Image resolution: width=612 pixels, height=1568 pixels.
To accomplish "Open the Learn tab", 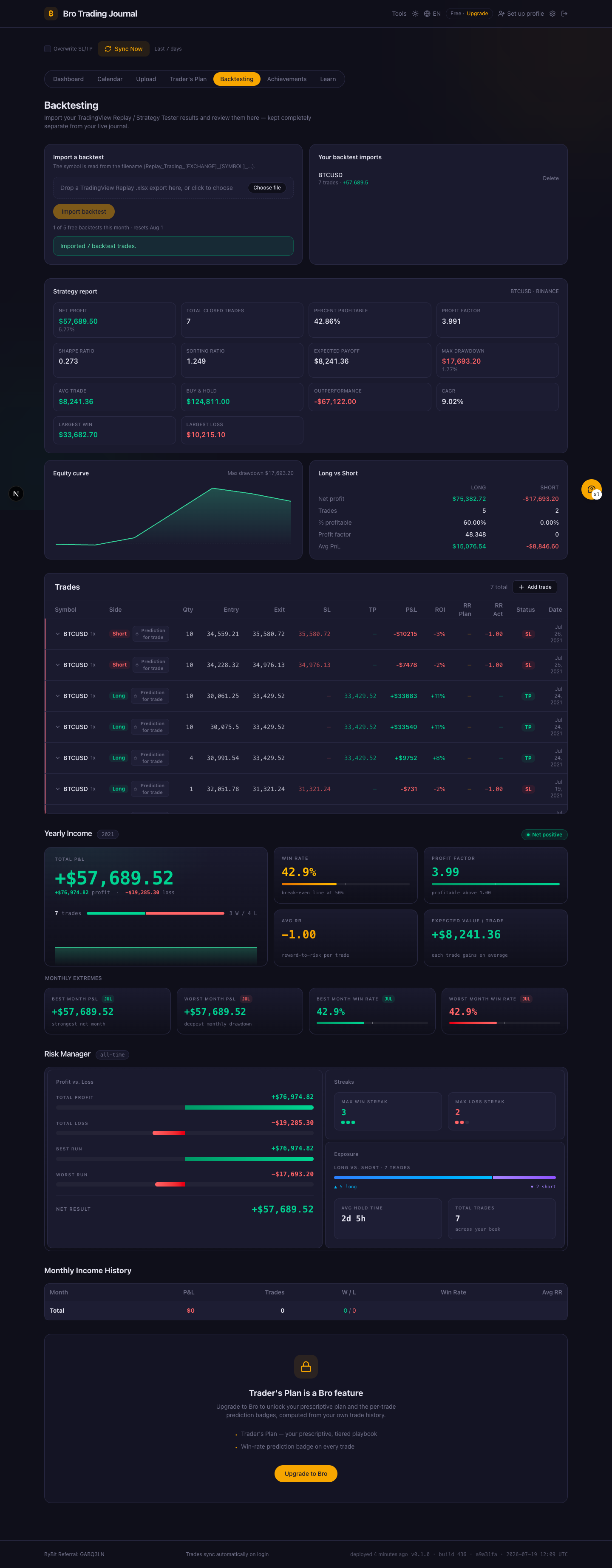I will (x=328, y=79).
